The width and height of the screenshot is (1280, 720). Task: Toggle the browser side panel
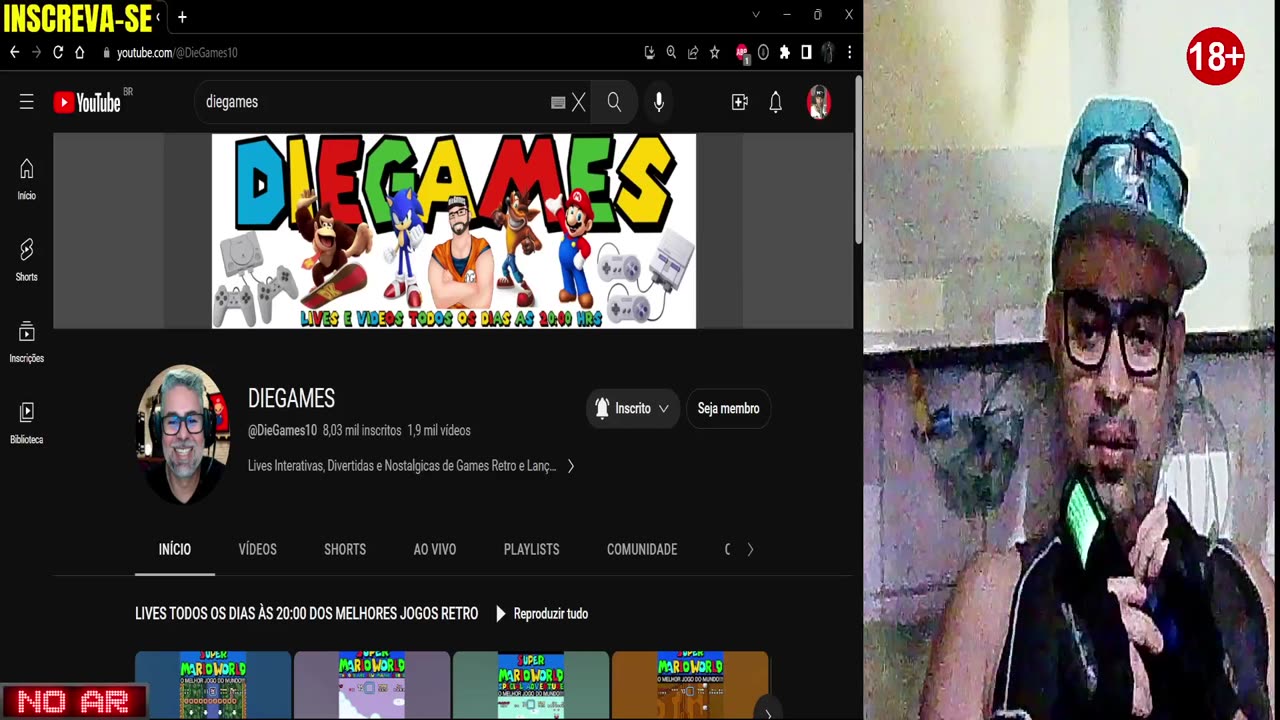point(806,52)
